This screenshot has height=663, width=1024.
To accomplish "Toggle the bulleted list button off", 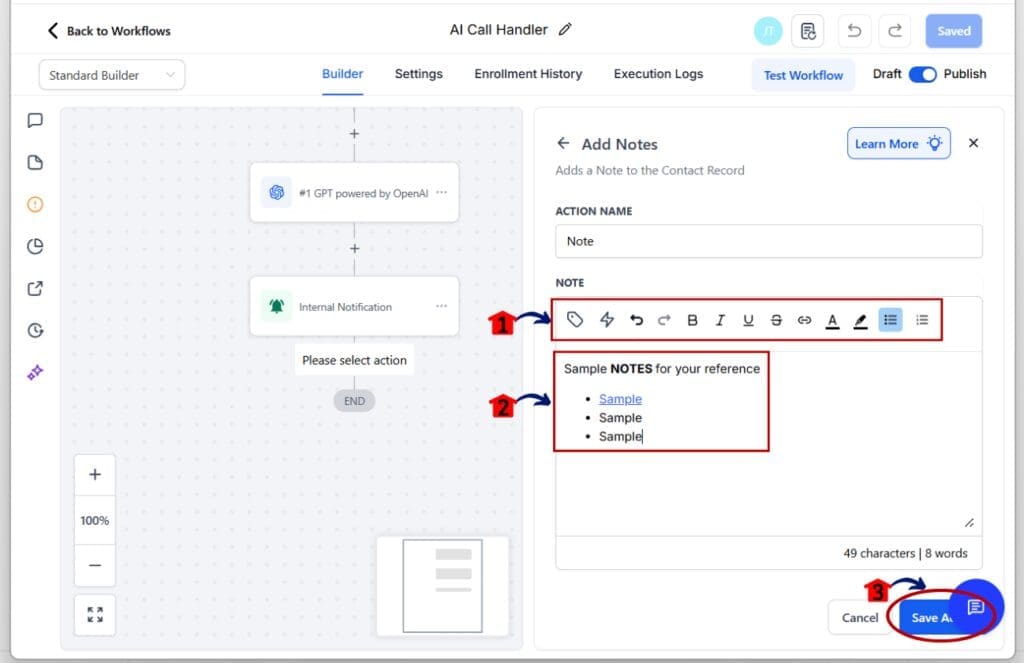I will coord(890,320).
